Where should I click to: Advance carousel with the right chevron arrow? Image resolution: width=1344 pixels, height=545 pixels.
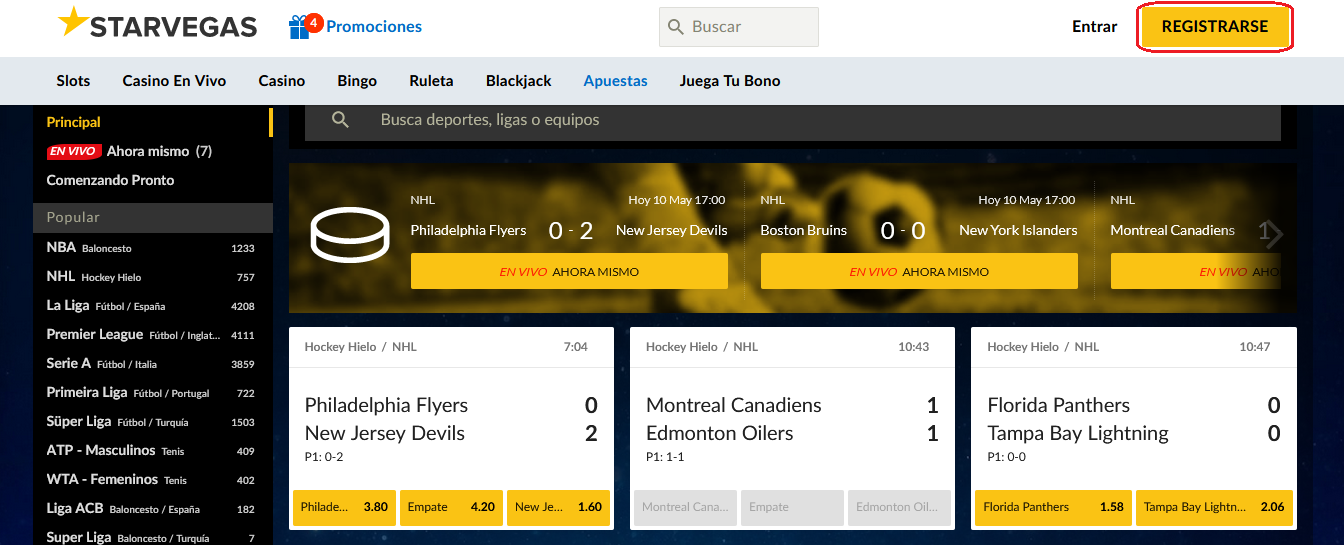point(1272,234)
